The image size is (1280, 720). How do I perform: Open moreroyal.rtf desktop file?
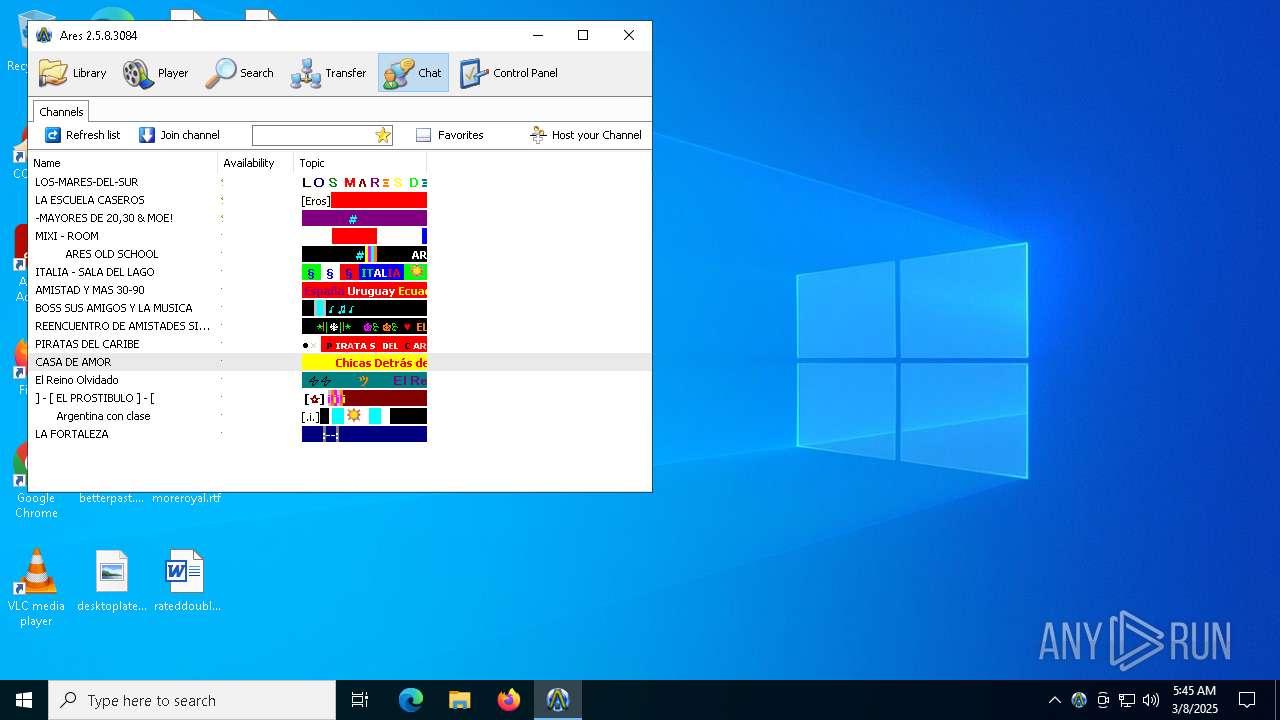click(187, 498)
